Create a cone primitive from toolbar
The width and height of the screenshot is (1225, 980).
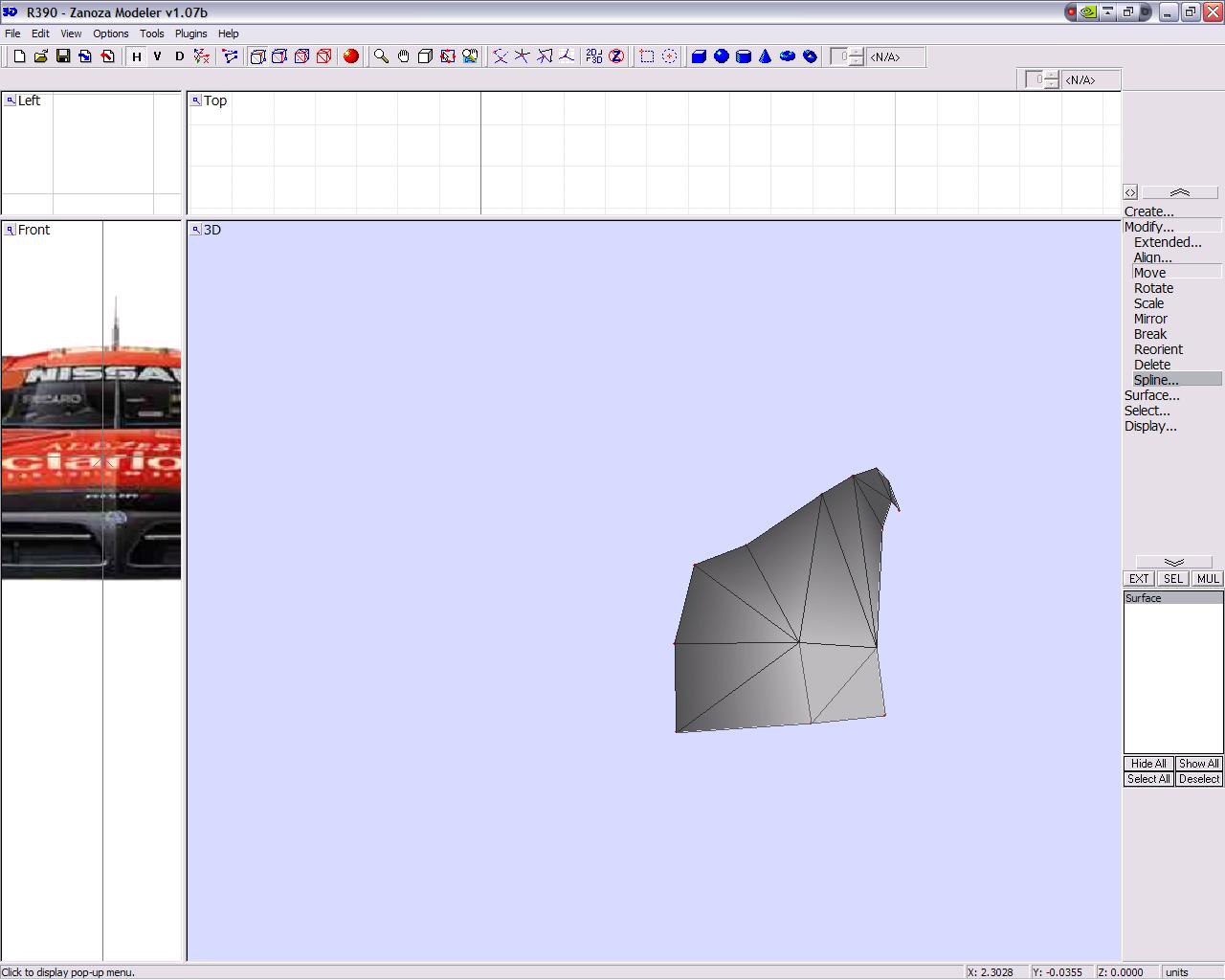click(x=765, y=56)
